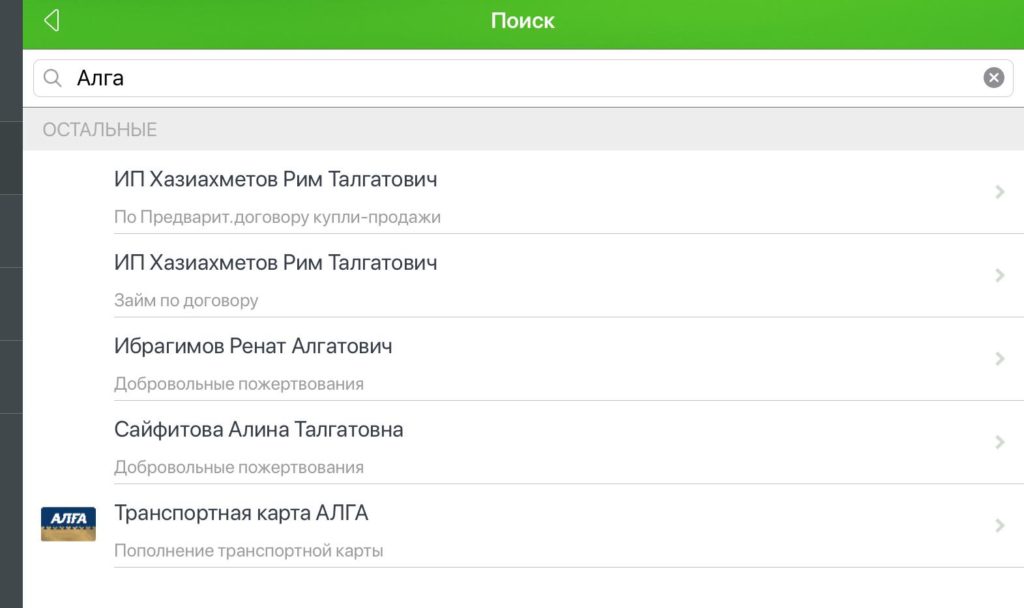Click the АЛГА transport card logo
The height and width of the screenshot is (608, 1024).
pyautogui.click(x=68, y=523)
